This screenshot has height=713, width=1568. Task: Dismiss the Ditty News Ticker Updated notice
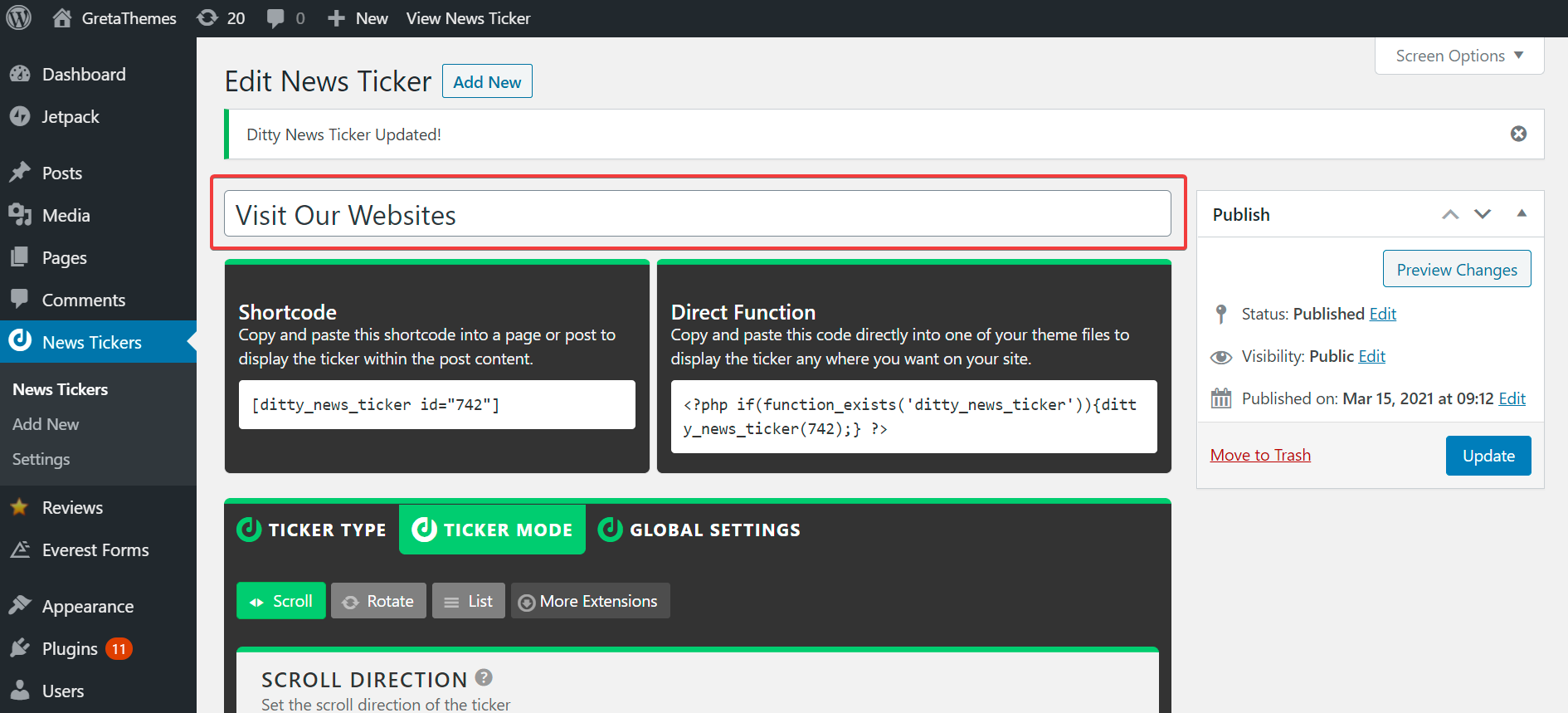pos(1518,134)
